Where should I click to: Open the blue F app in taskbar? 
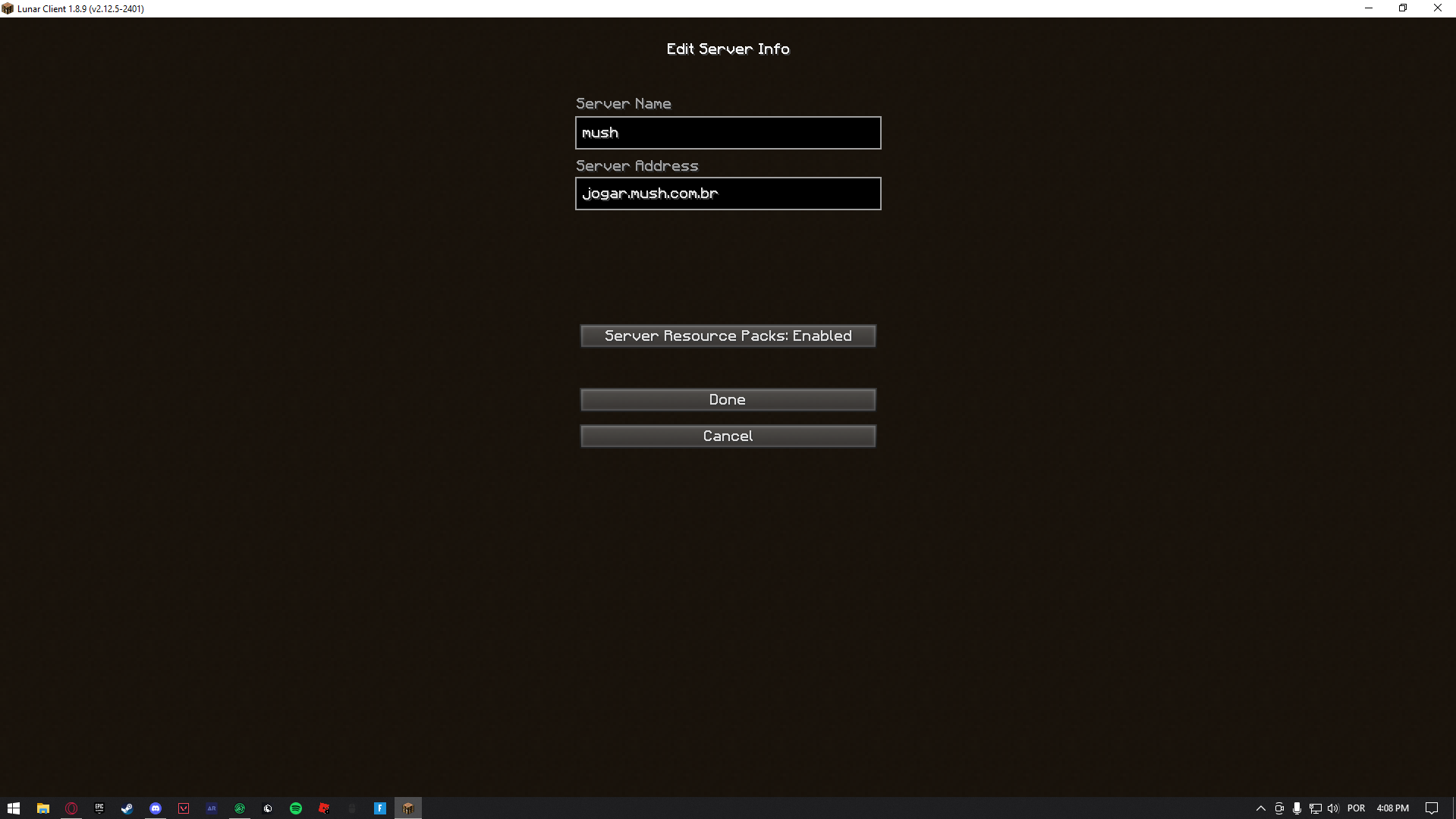(x=380, y=808)
